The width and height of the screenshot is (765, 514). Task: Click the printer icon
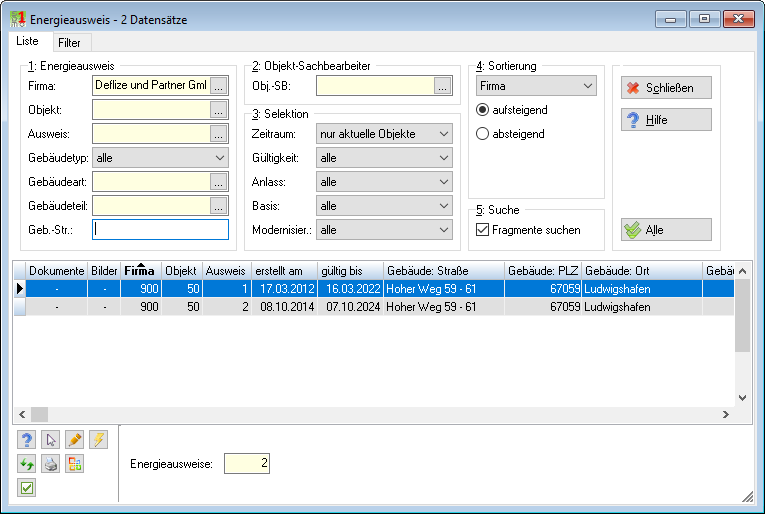tap(50, 463)
